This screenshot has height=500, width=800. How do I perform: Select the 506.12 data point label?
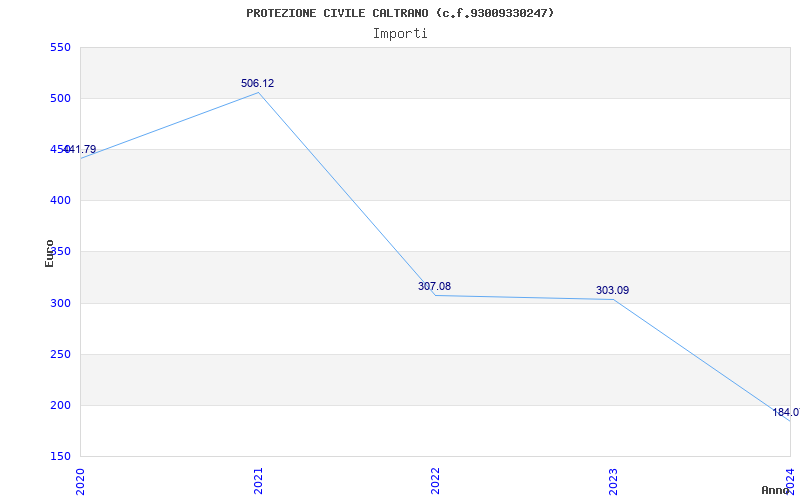click(x=257, y=84)
